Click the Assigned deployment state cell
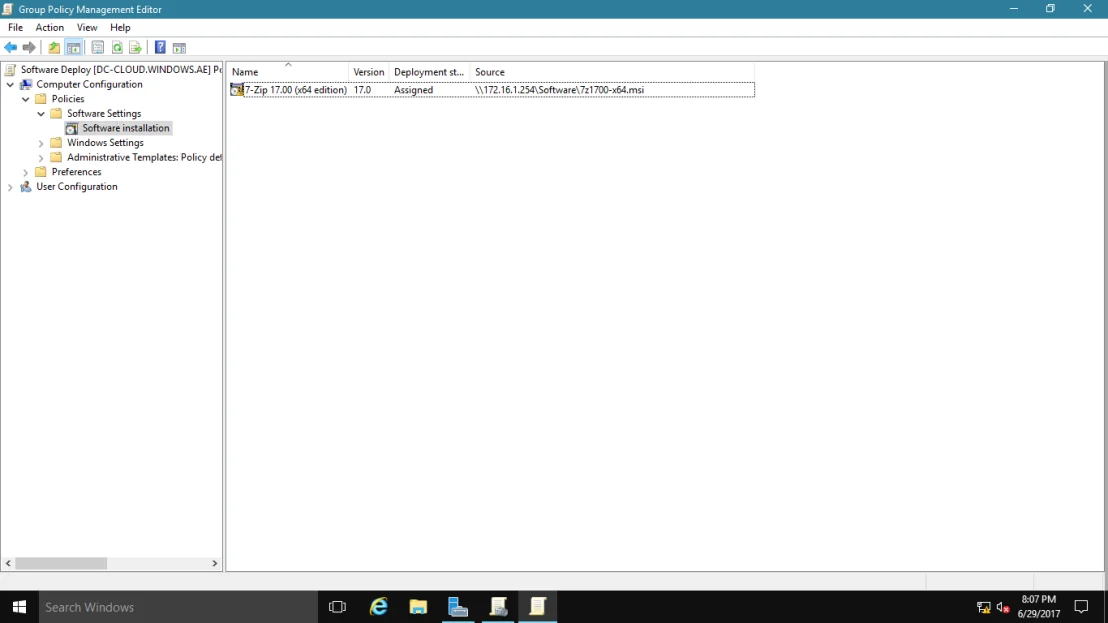The image size is (1108, 623). (413, 90)
